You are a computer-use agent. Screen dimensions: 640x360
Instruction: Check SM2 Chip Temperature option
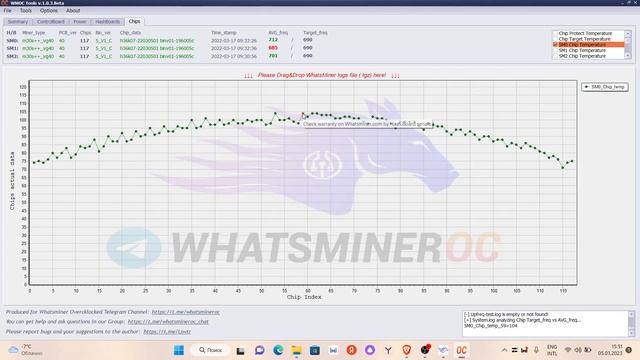coord(555,56)
